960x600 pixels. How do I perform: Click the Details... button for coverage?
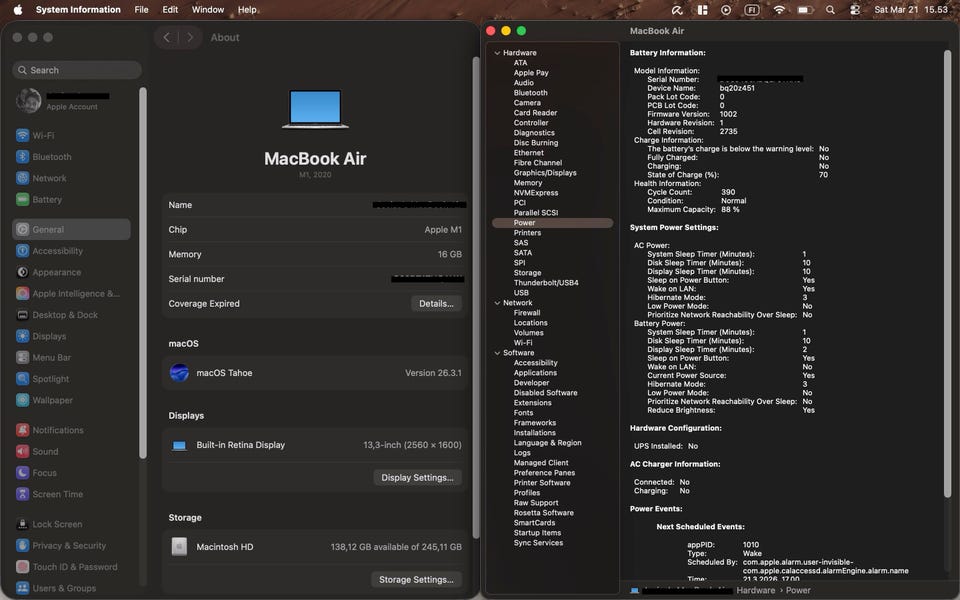tap(436, 304)
